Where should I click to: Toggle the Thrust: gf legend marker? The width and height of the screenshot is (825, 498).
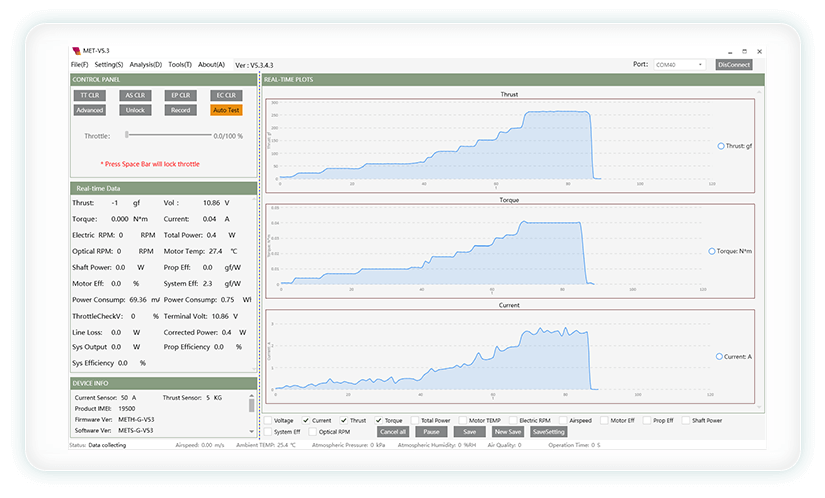click(x=721, y=146)
